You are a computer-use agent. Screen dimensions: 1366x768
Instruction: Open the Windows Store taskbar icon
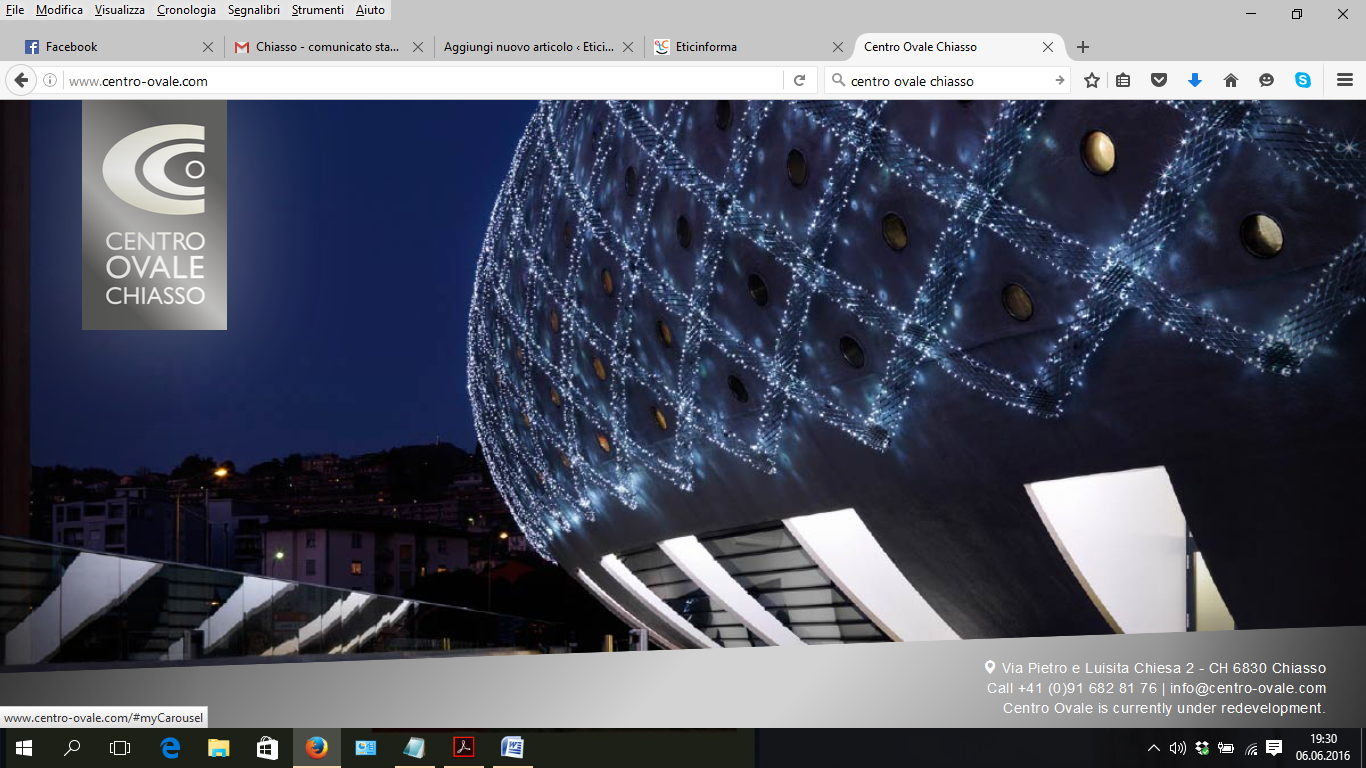pos(267,748)
